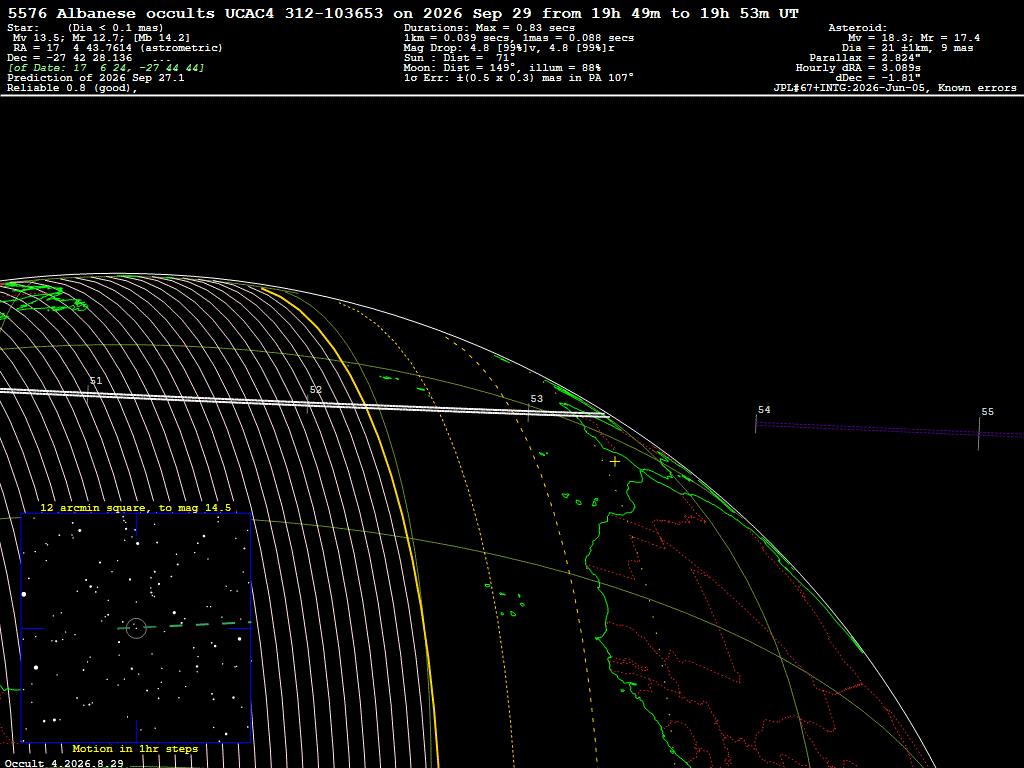This screenshot has width=1024, height=768.
Task: Click the green 'of Date' coordinates line
Action: click(106, 68)
